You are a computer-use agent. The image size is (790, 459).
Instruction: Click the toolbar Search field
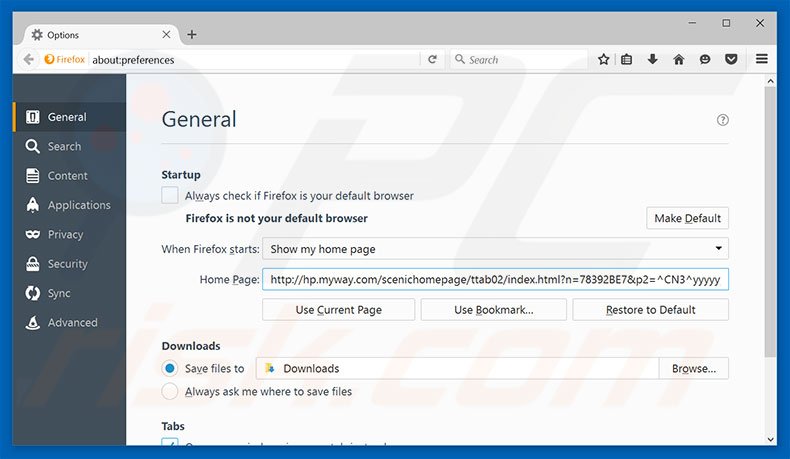point(519,59)
